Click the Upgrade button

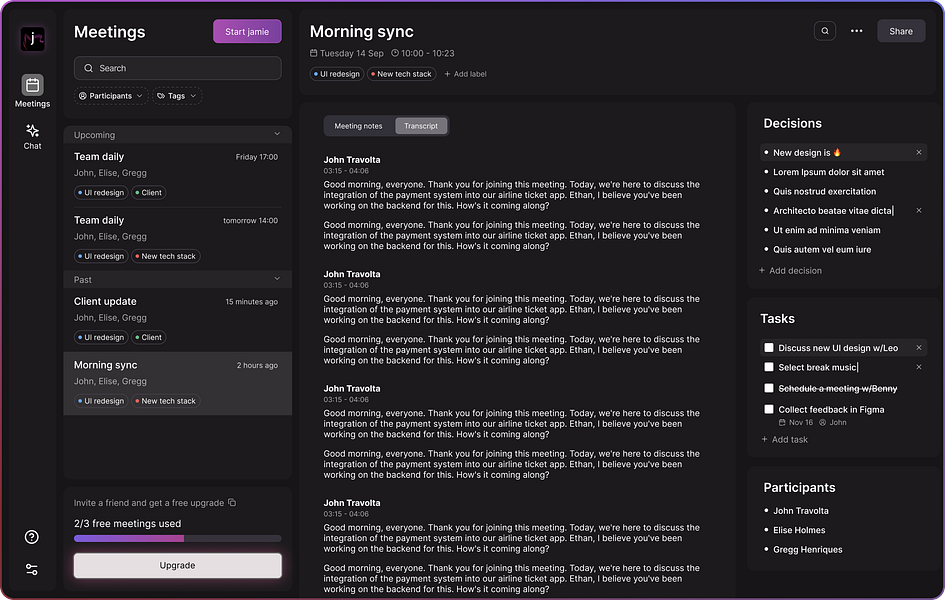tap(177, 566)
